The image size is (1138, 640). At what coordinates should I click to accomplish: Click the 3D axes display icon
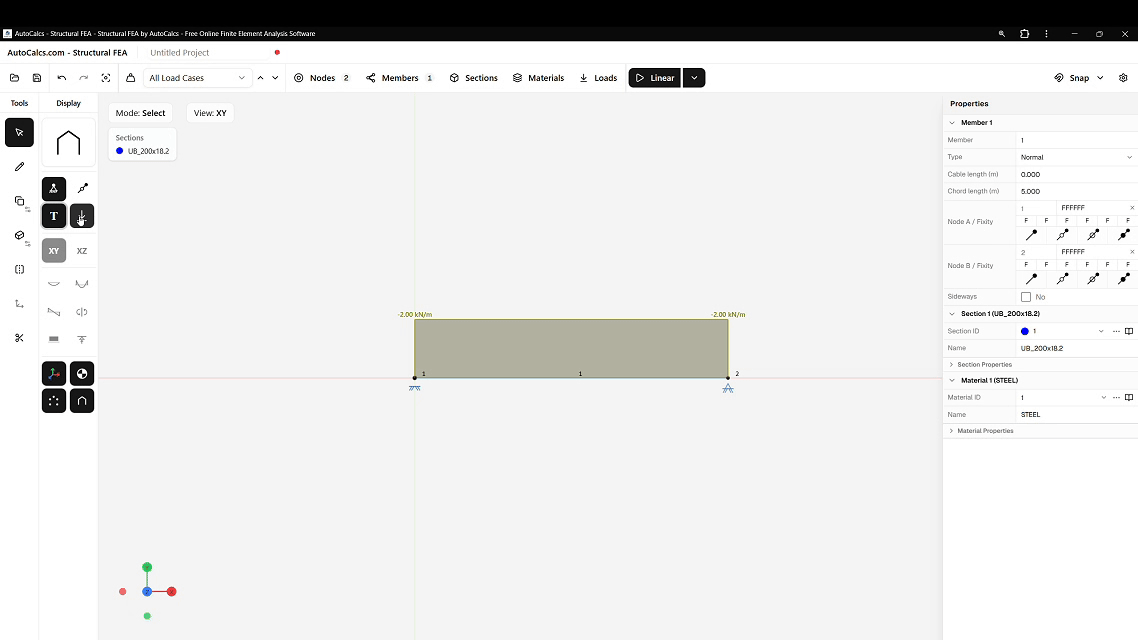[x=54, y=373]
